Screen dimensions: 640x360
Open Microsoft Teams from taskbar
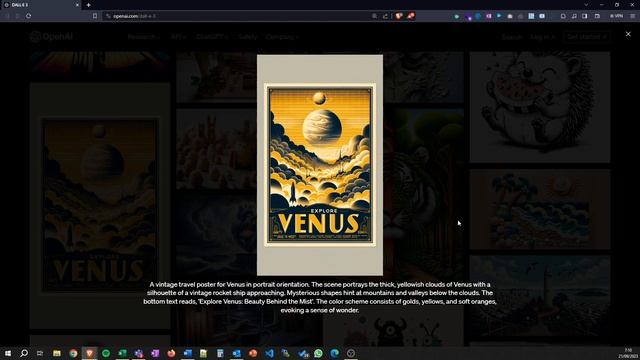click(x=139, y=353)
